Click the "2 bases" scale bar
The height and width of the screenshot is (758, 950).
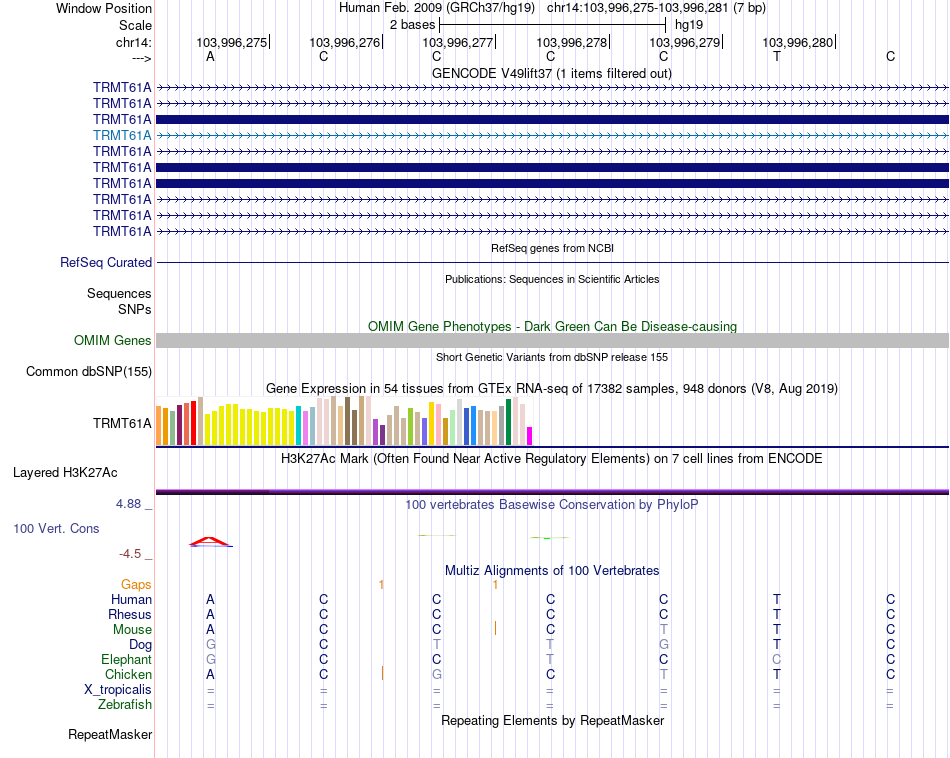point(553,25)
